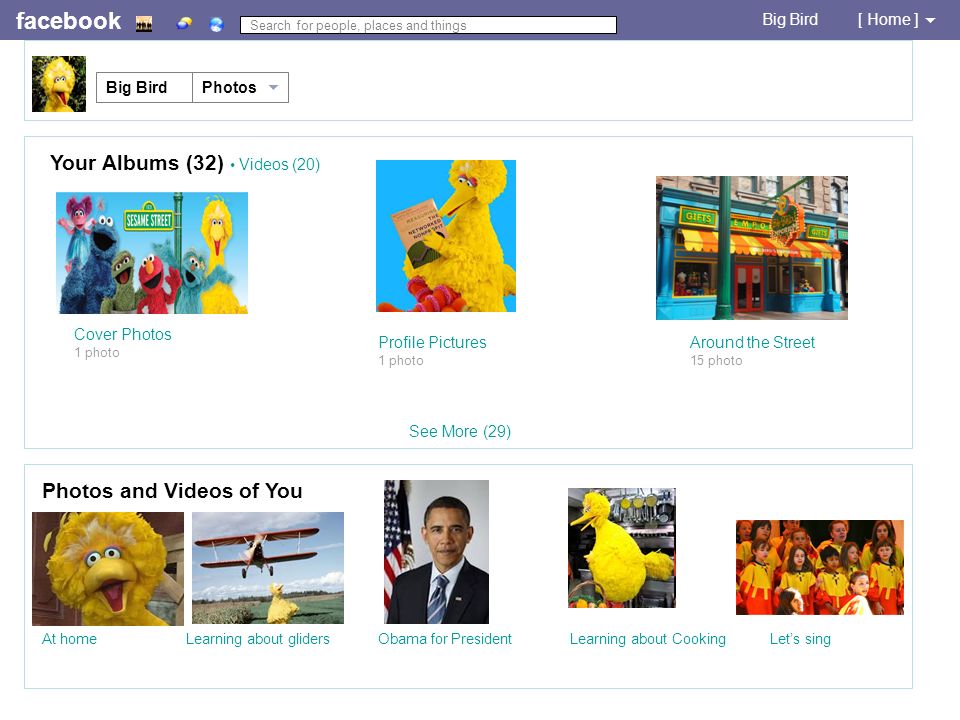Click the Around the Street album title
Screen dimensions: 960x720
pyautogui.click(x=752, y=342)
